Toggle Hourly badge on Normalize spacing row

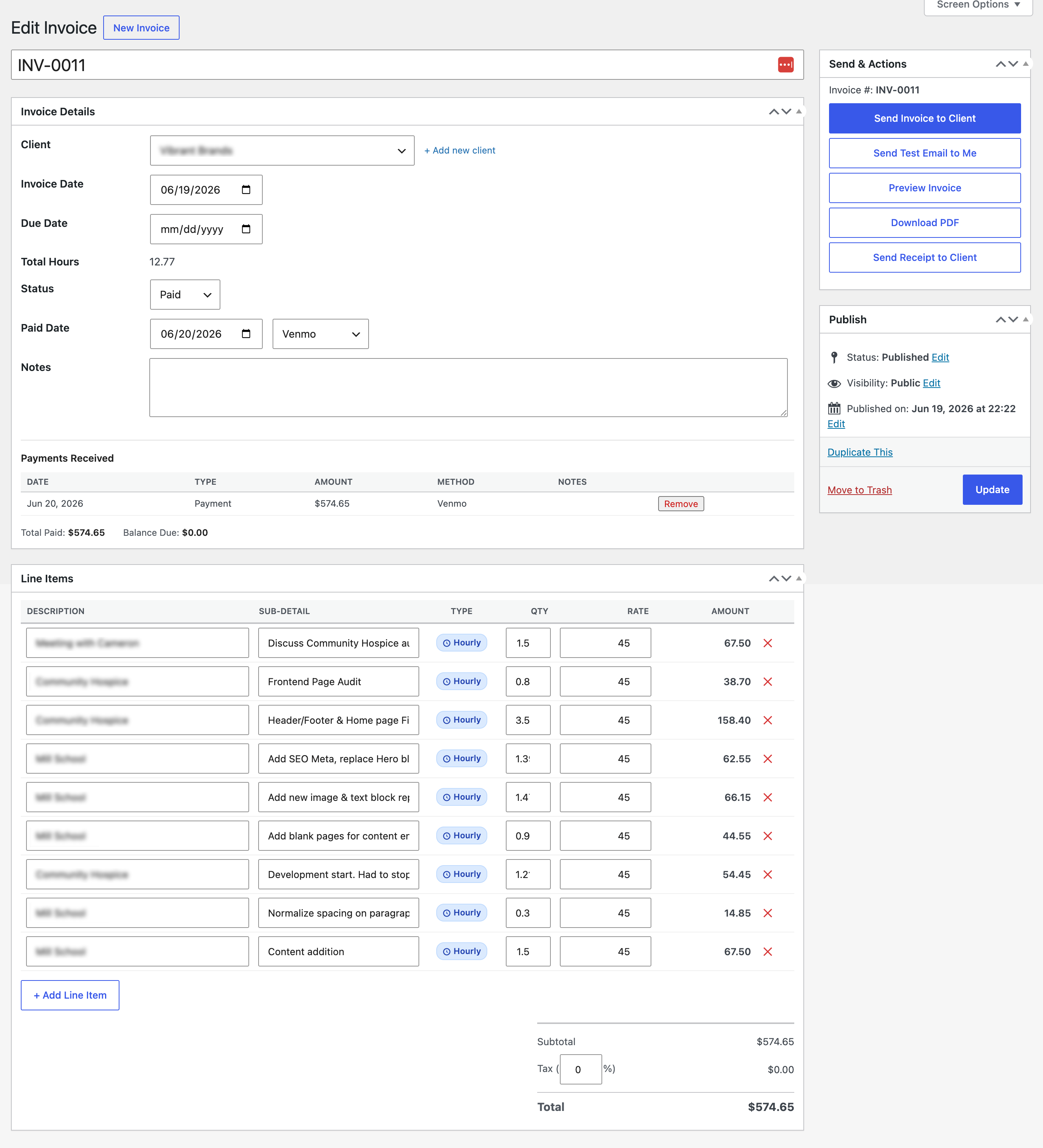[462, 913]
